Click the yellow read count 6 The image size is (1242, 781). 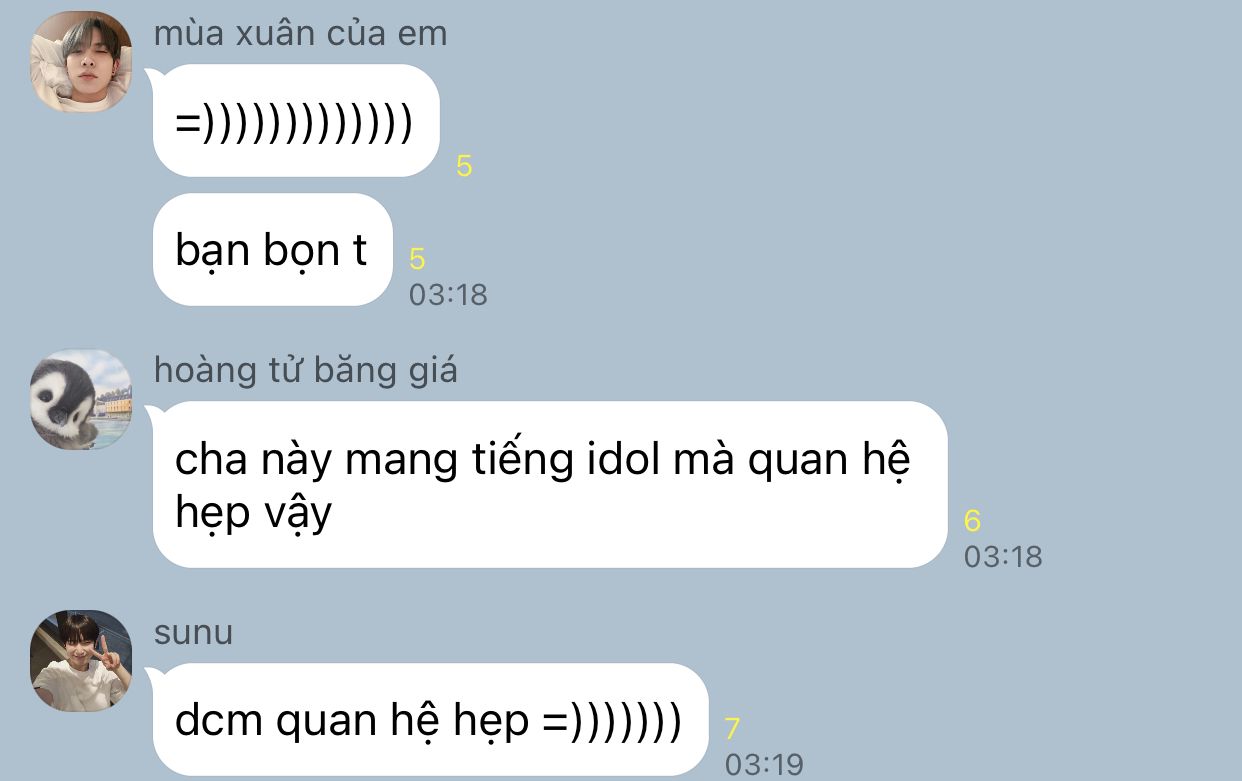(972, 520)
